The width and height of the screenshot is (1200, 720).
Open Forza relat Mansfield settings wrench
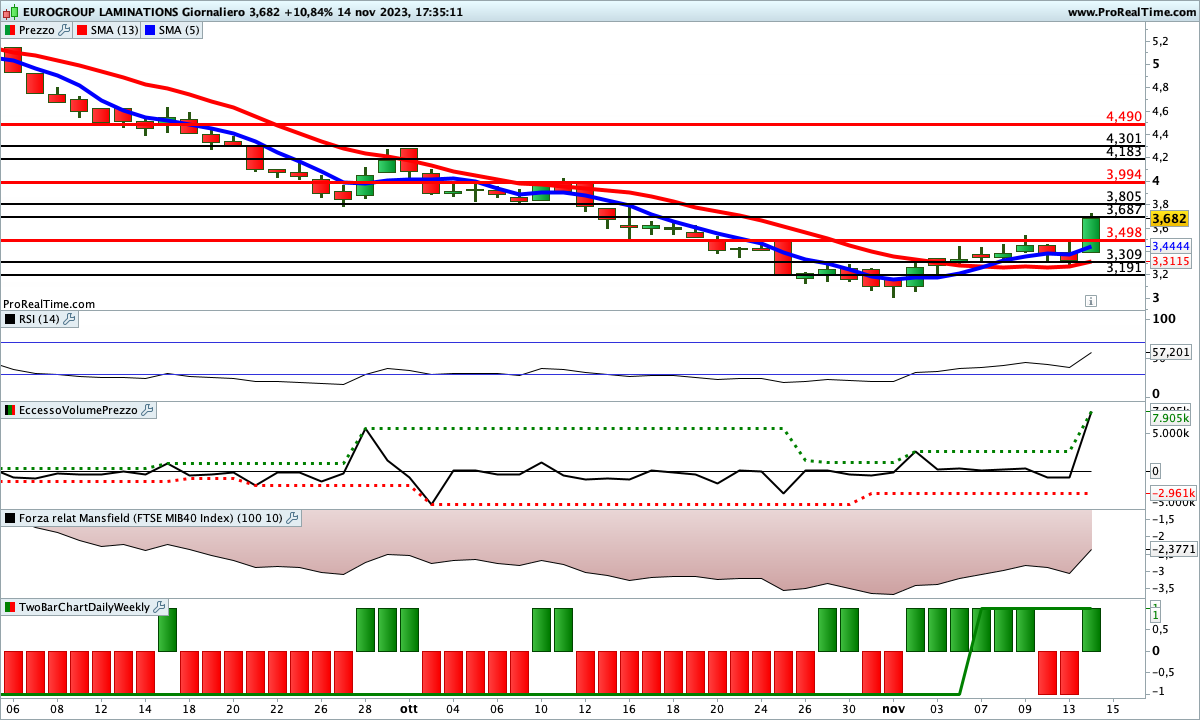point(292,518)
